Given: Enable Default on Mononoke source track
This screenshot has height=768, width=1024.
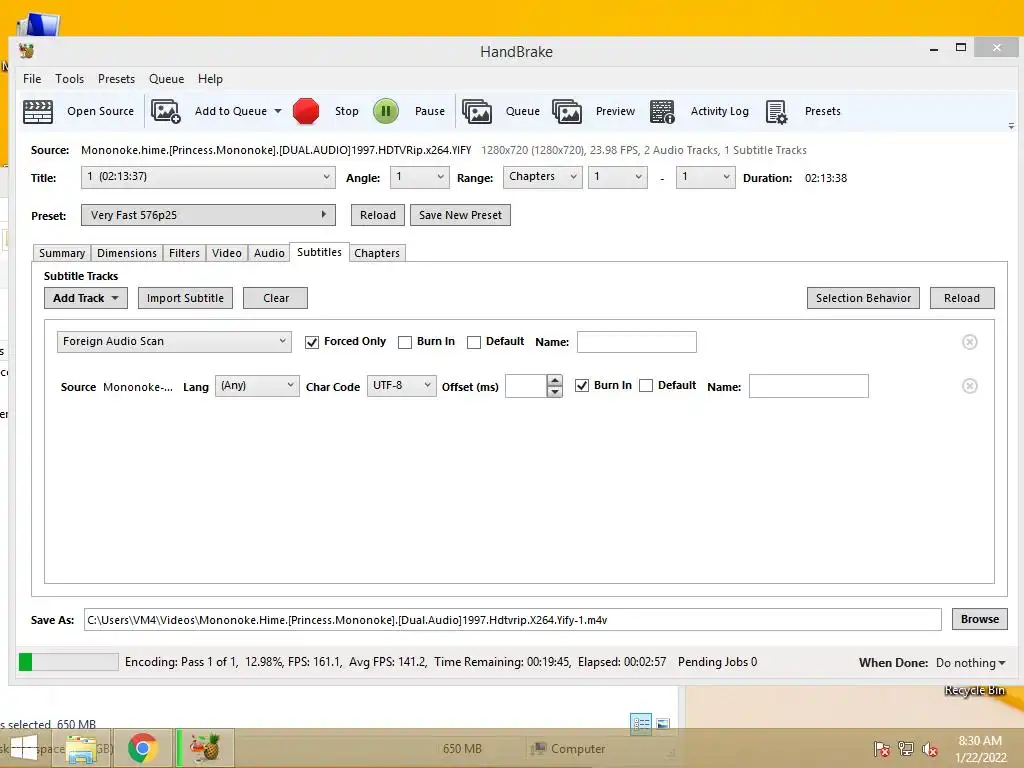Looking at the screenshot, I should (646, 385).
